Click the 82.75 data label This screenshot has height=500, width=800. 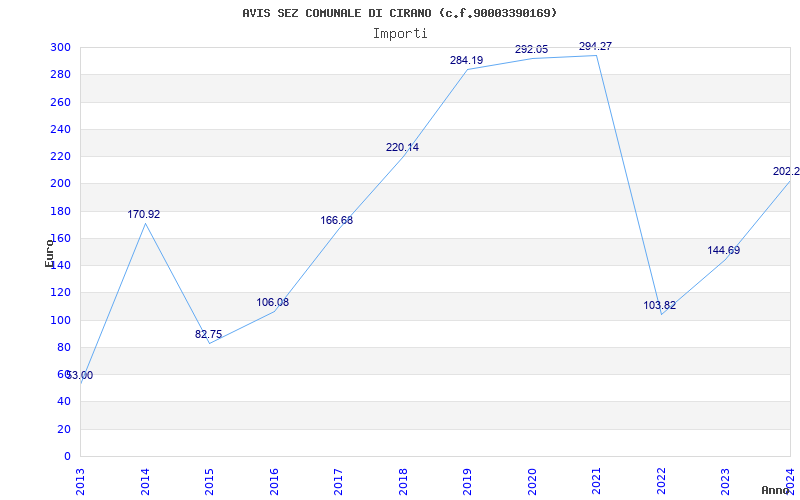click(x=208, y=335)
